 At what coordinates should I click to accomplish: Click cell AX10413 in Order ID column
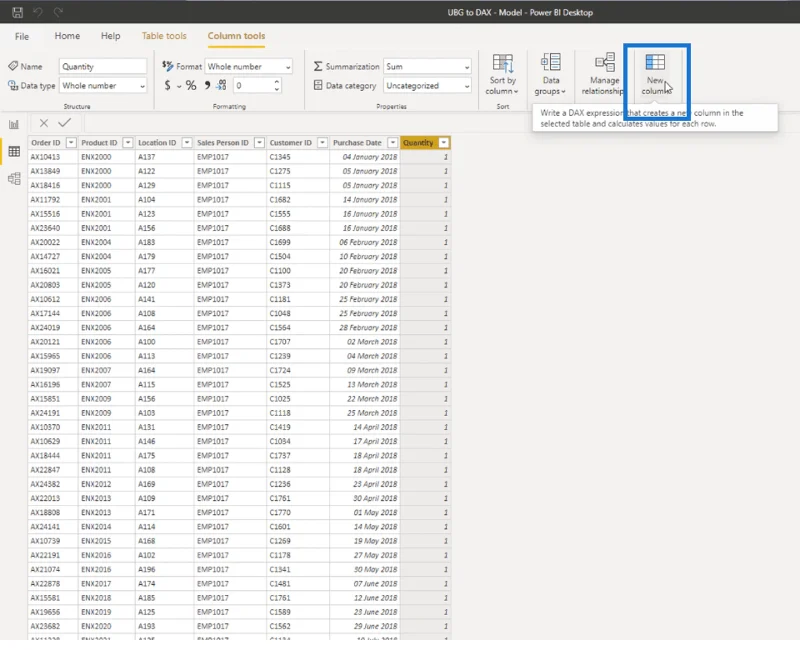coord(45,157)
